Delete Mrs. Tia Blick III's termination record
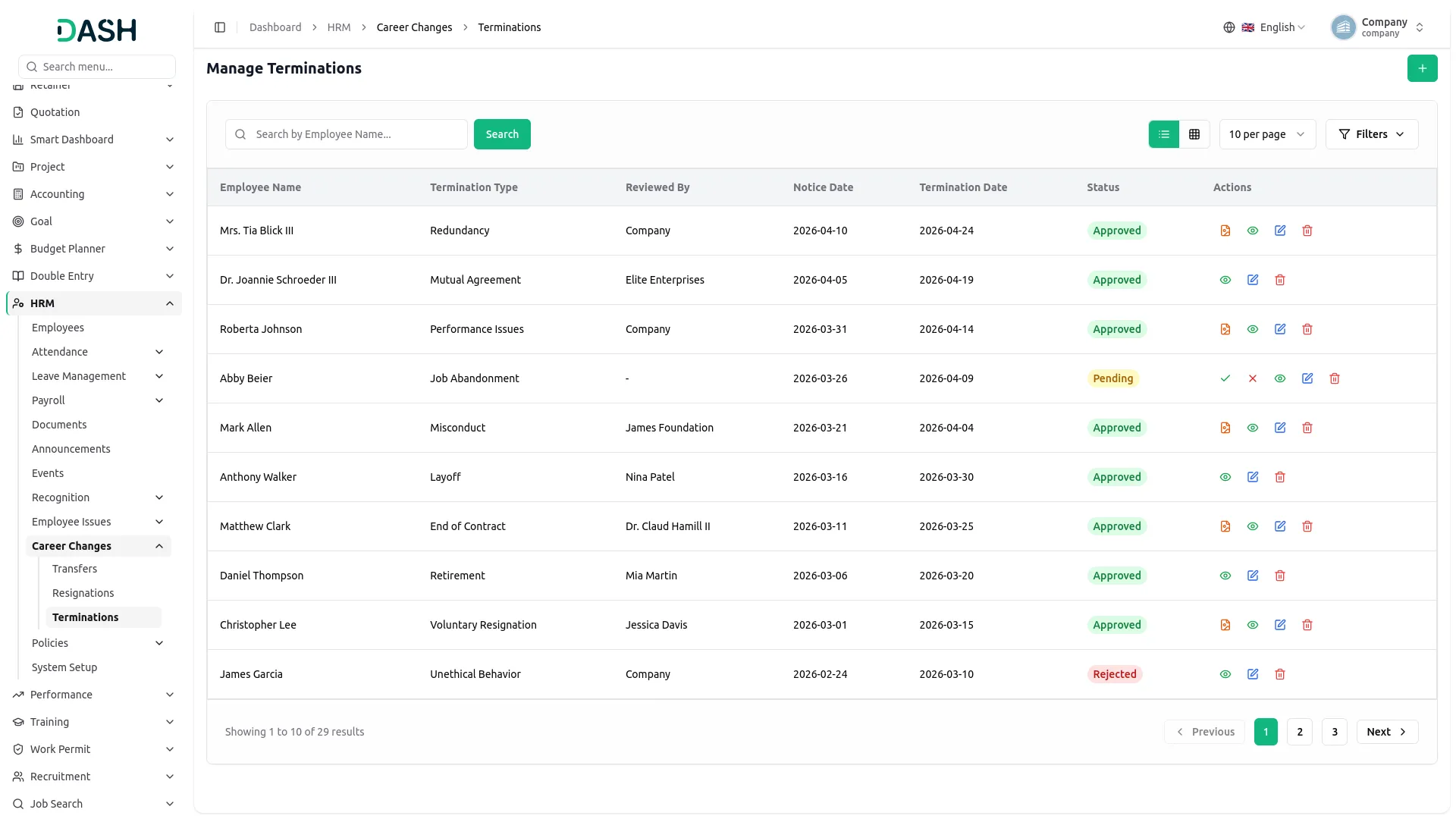Viewport: 1456px width, 819px height. click(x=1307, y=231)
